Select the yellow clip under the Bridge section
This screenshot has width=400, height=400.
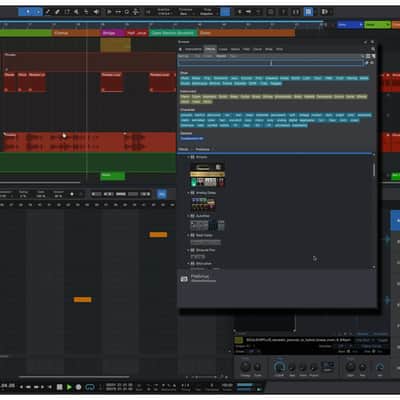click(x=115, y=45)
